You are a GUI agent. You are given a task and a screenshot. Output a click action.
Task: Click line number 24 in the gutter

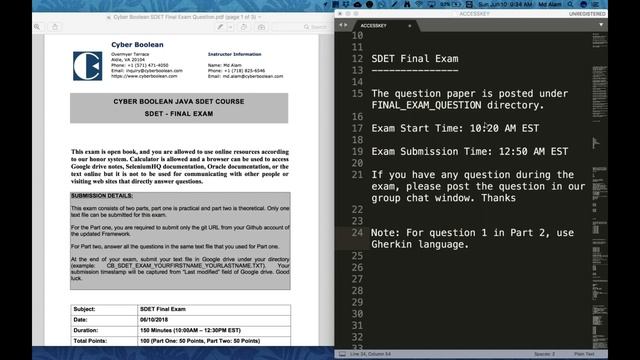point(357,233)
